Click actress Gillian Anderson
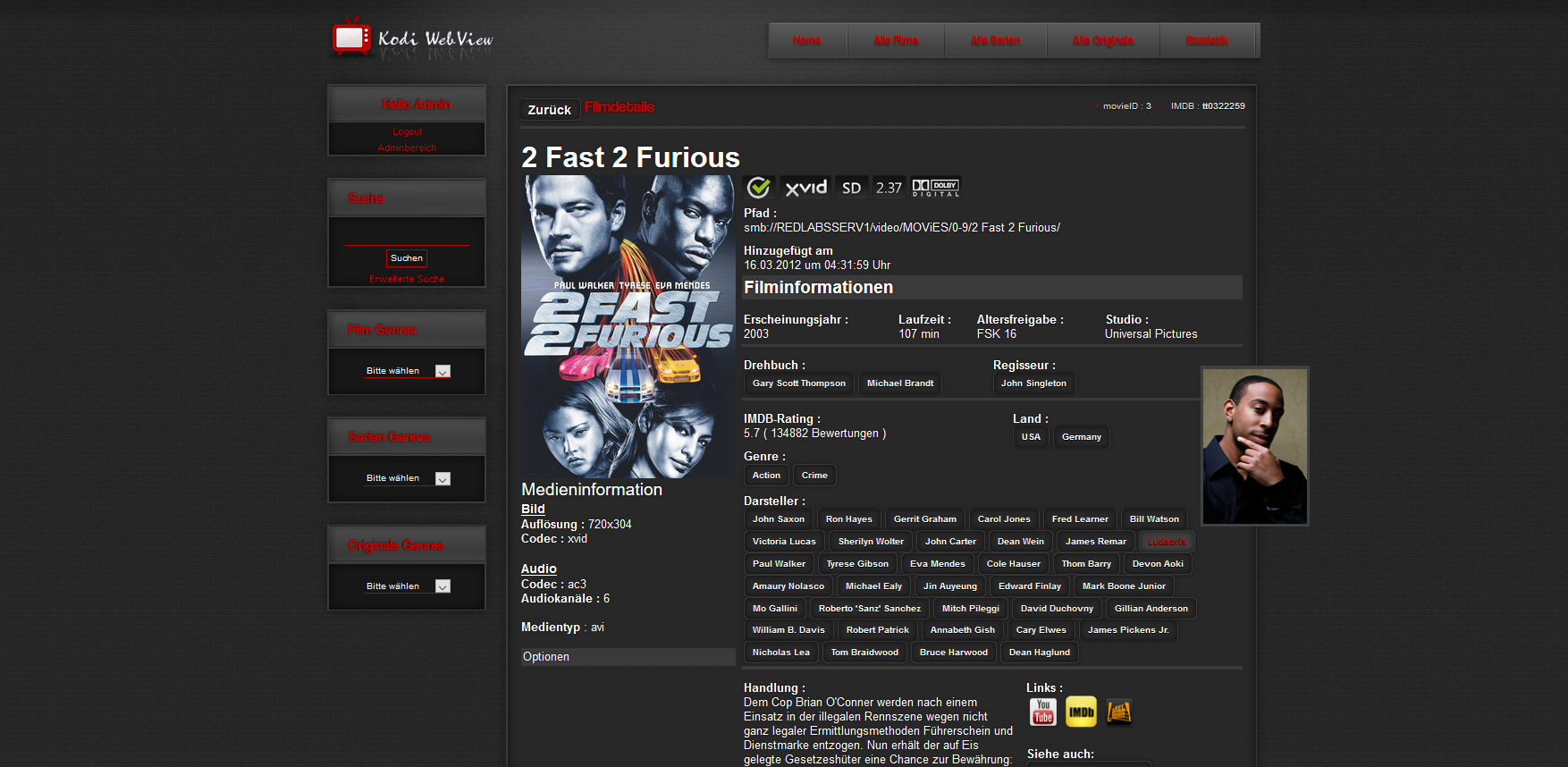The width and height of the screenshot is (1568, 767). pyautogui.click(x=1151, y=609)
